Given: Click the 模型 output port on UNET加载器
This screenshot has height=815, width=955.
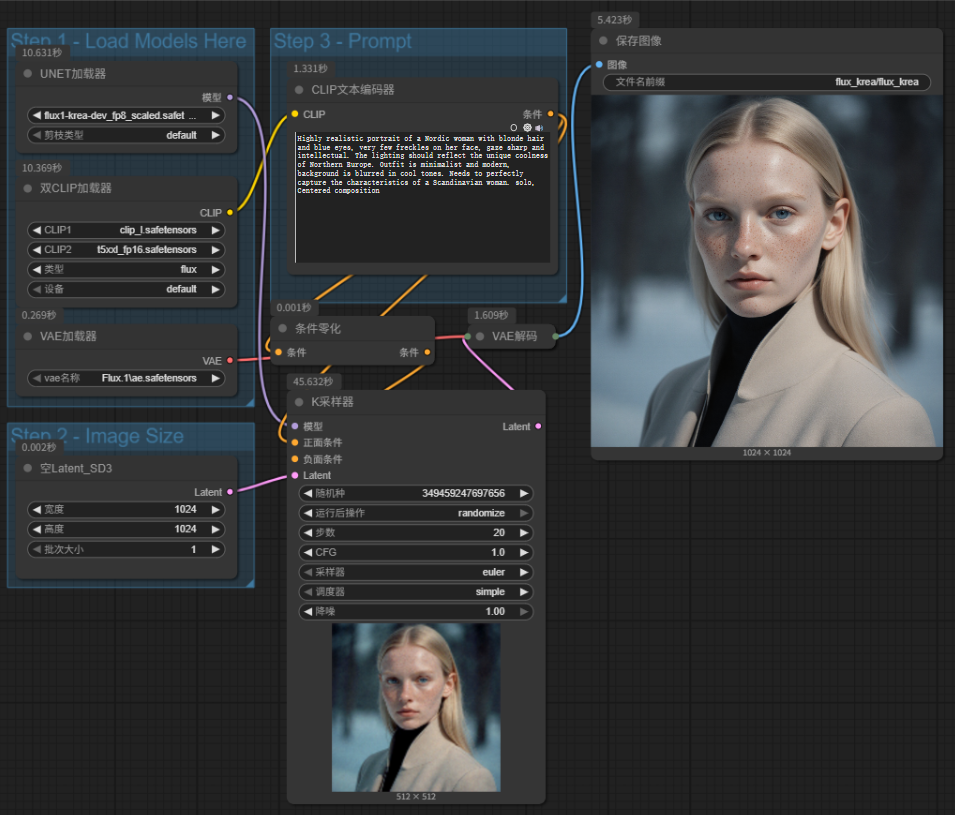Looking at the screenshot, I should [x=230, y=97].
